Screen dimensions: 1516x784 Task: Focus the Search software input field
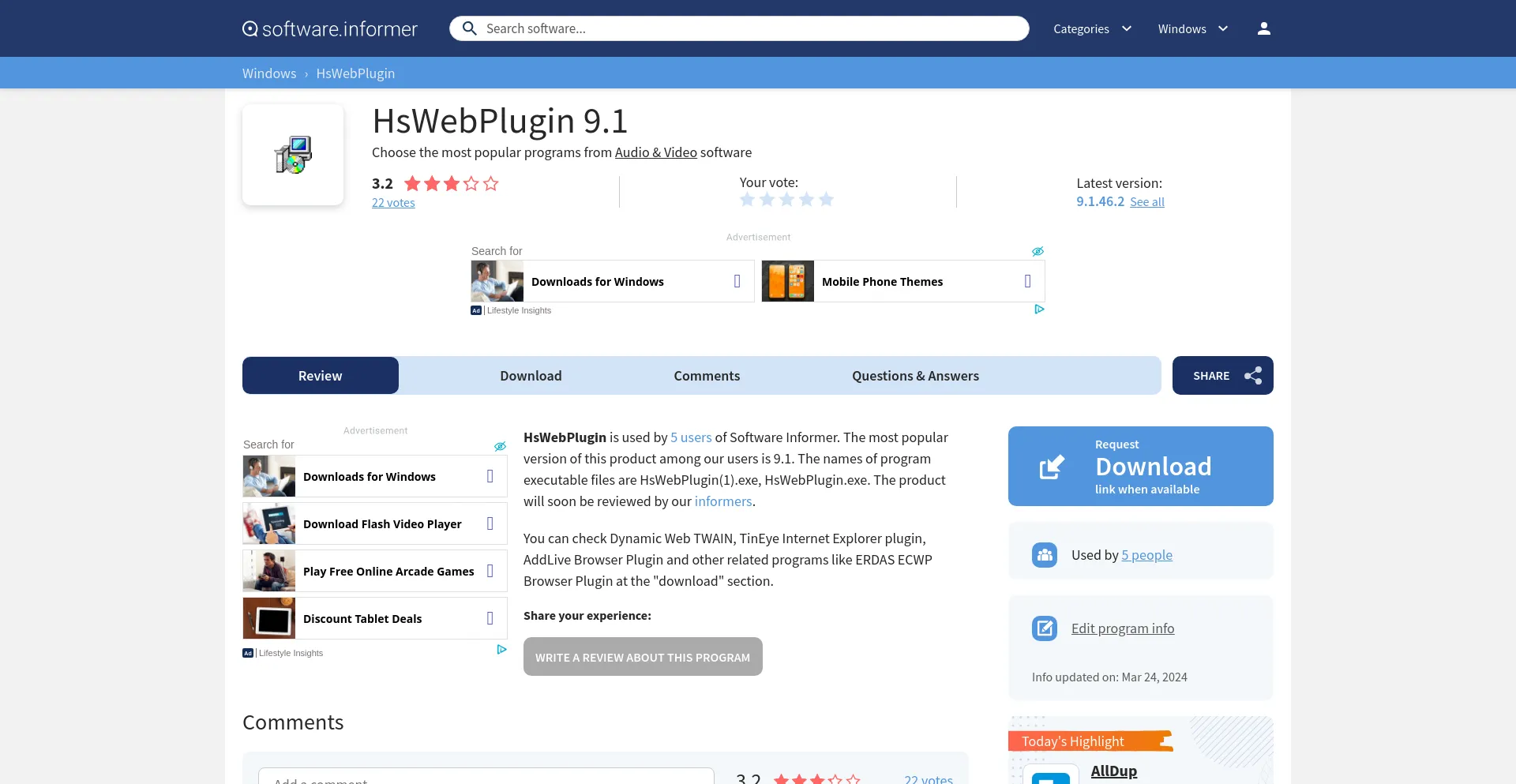[739, 28]
